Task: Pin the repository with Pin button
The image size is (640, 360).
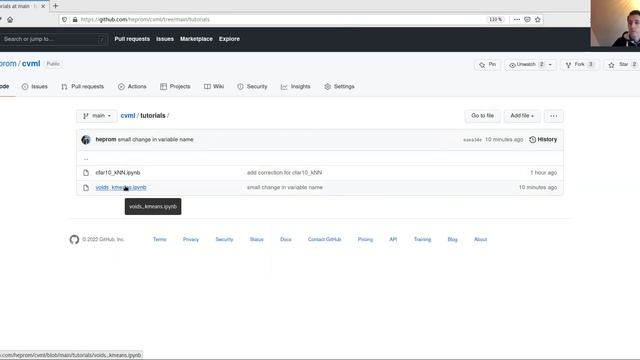Action: point(487,64)
